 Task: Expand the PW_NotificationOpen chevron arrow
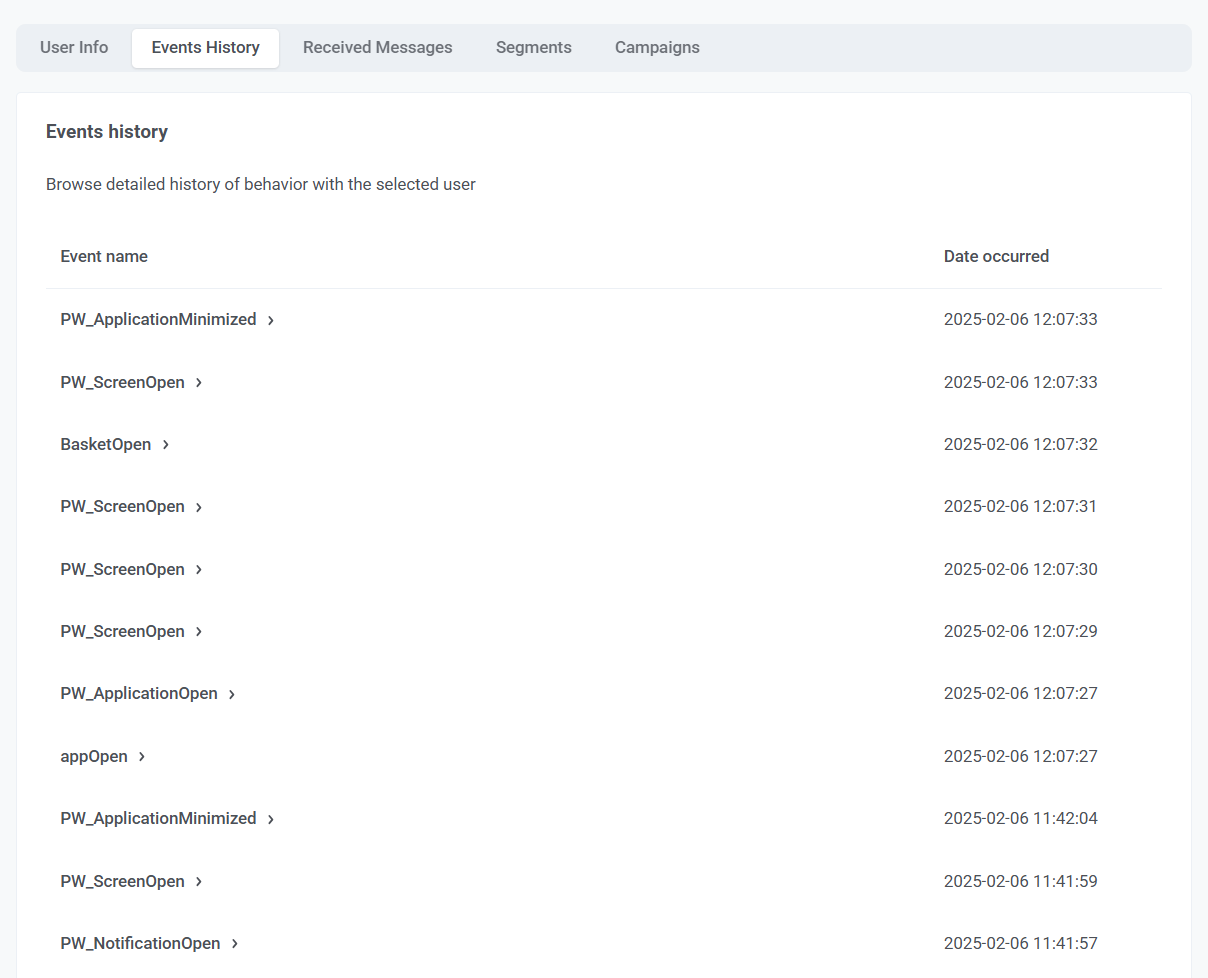(235, 944)
